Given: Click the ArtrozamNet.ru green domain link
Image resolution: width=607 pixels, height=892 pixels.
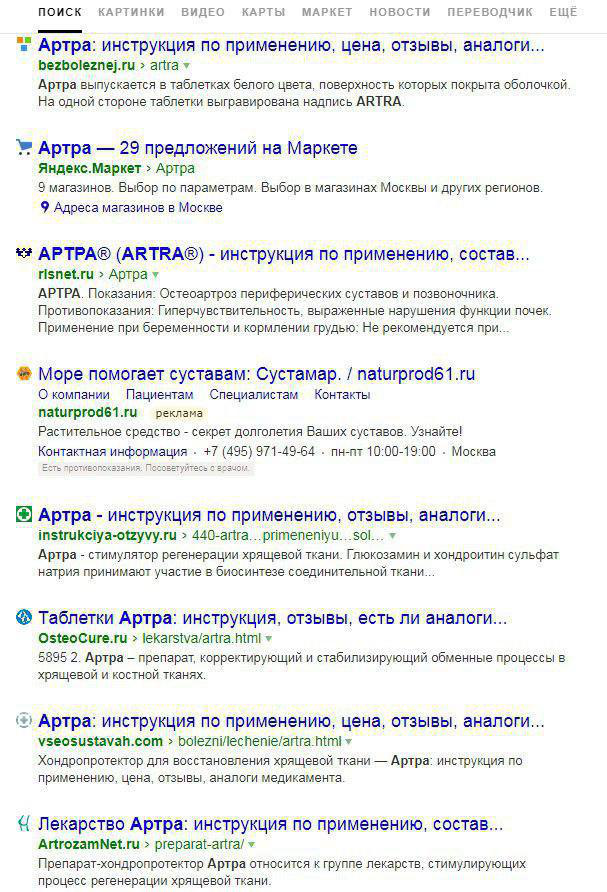Looking at the screenshot, I should [89, 844].
